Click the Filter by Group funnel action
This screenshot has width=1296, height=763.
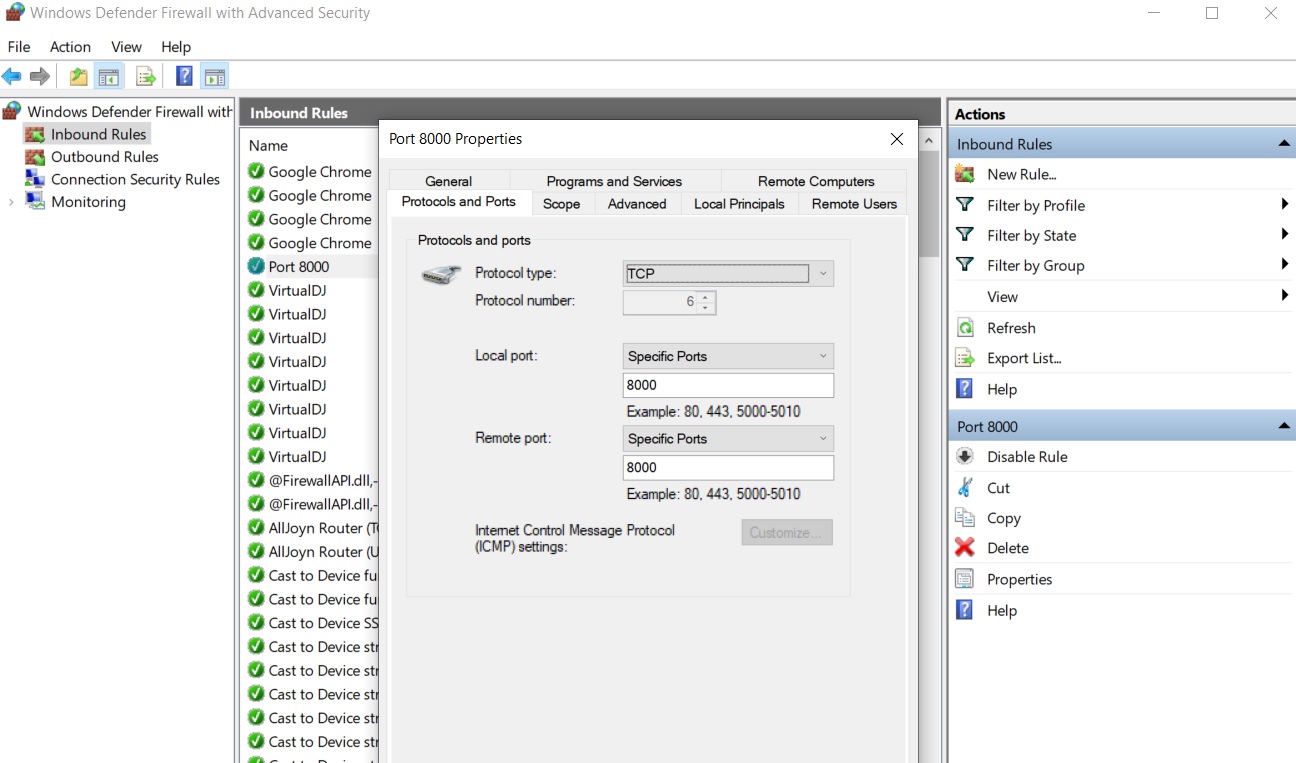pos(1035,266)
